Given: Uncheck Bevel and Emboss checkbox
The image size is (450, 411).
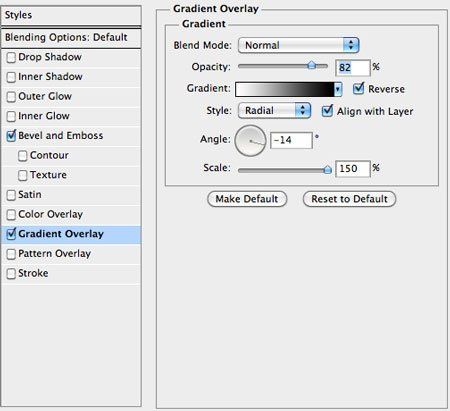Looking at the screenshot, I should (11, 136).
